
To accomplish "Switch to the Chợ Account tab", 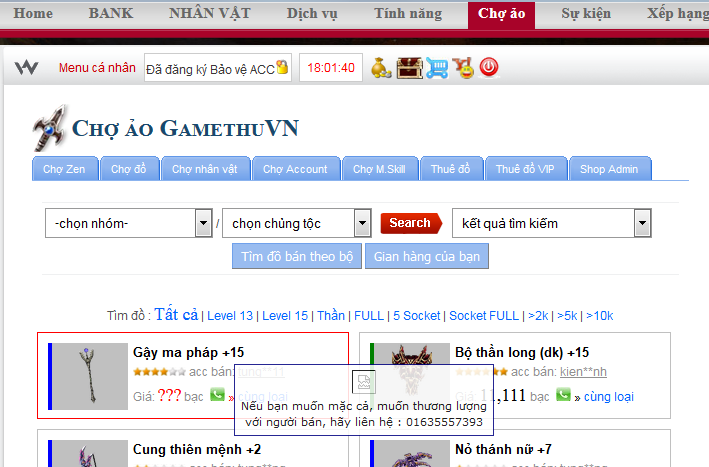I will [295, 169].
